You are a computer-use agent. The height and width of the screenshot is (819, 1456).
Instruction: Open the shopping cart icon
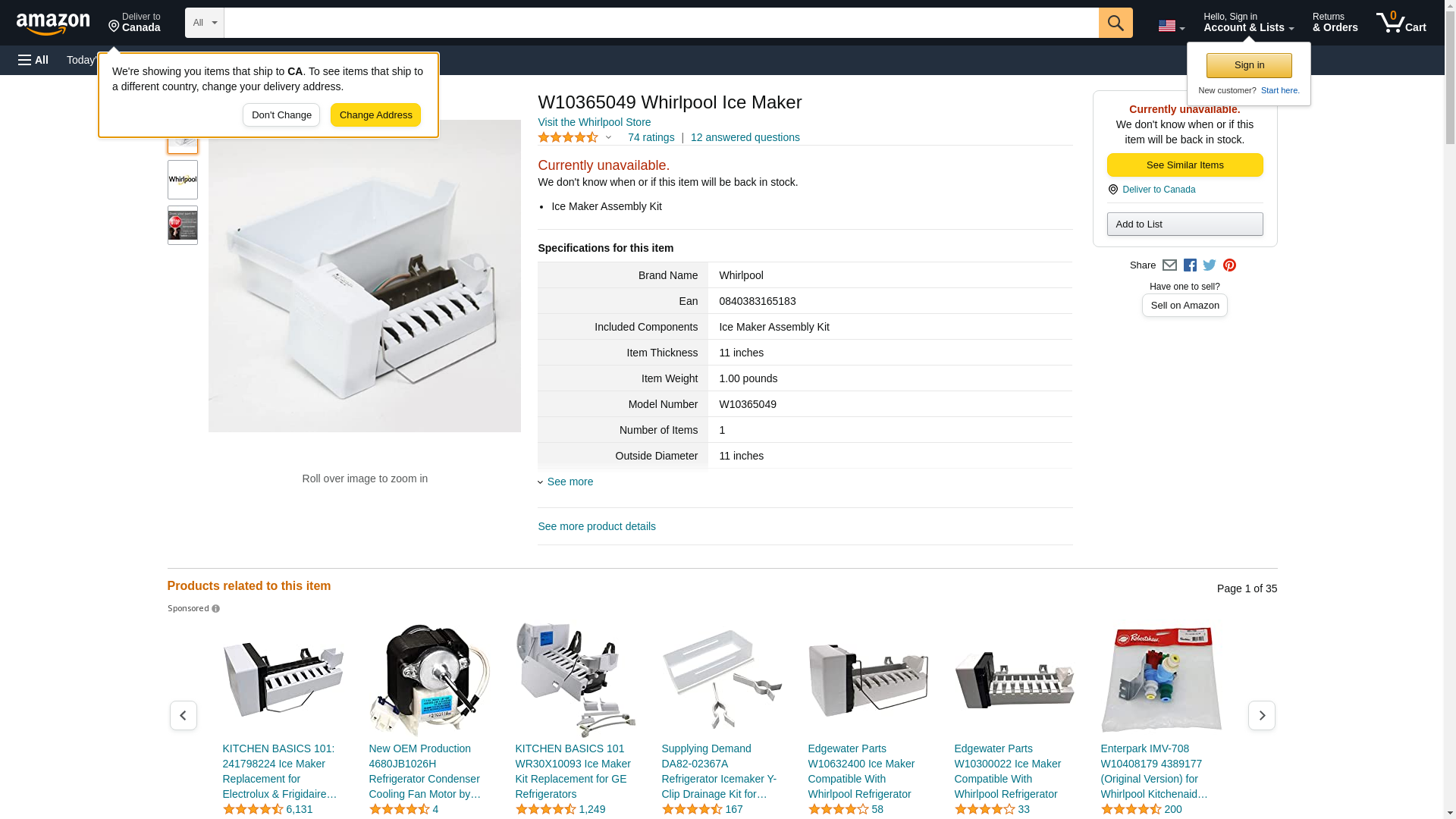tap(1401, 23)
